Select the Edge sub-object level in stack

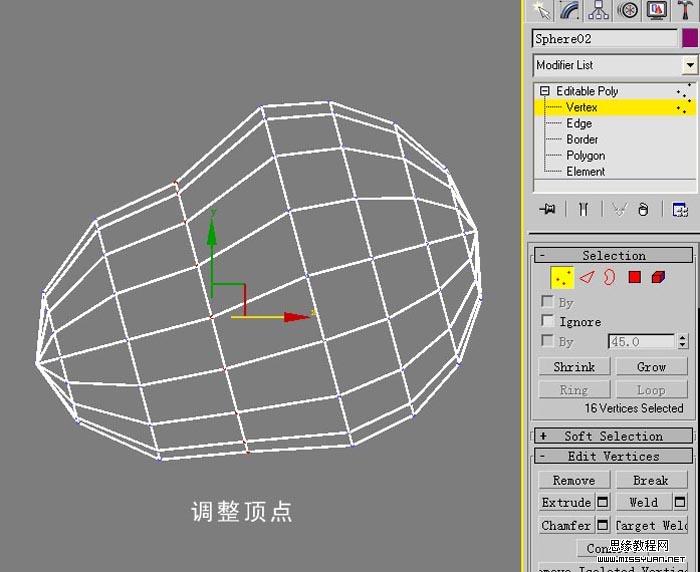579,123
